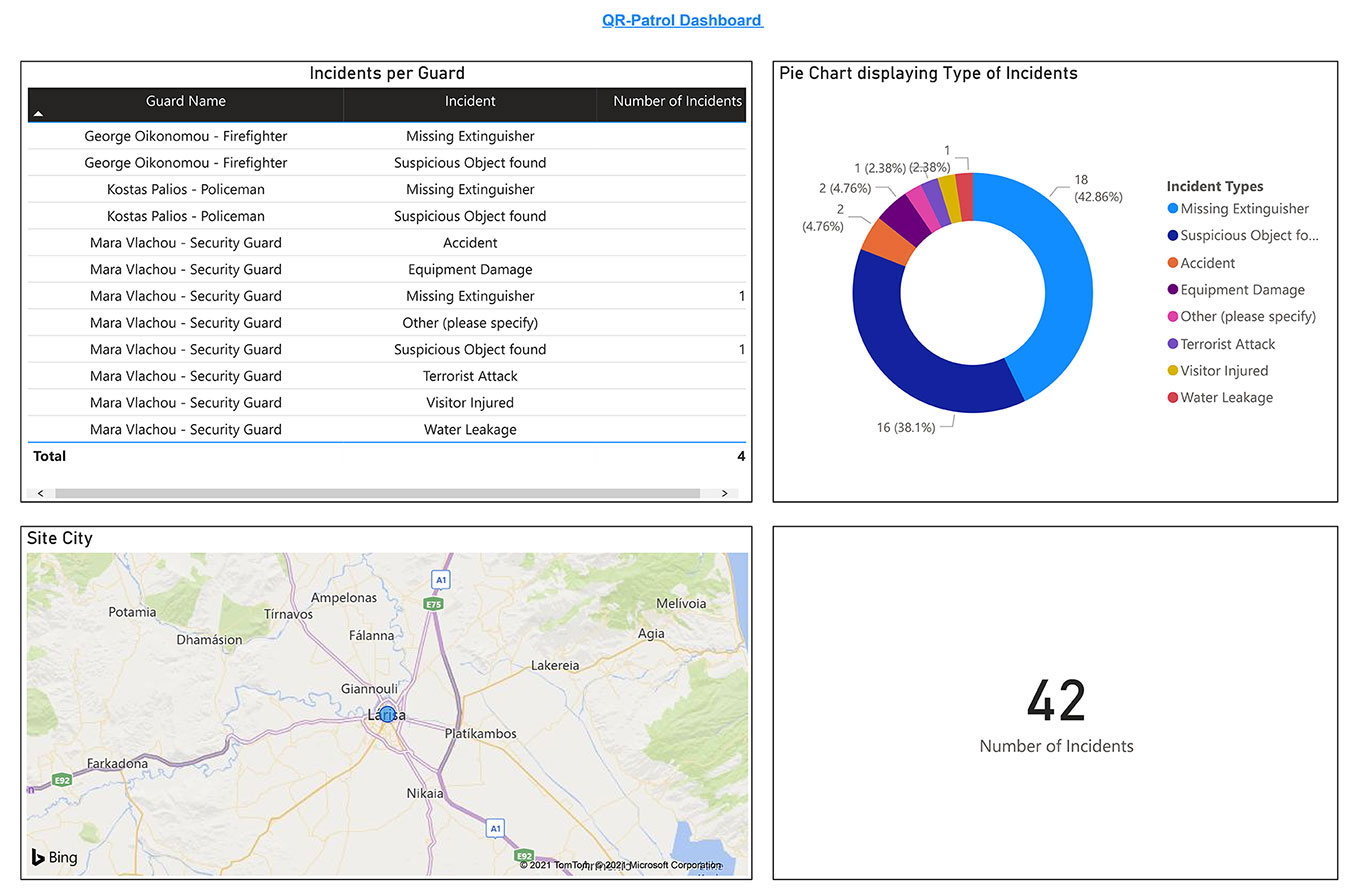The image size is (1355, 896).
Task: Select Mara Vlachou's Visitor Injured cell
Action: [470, 403]
